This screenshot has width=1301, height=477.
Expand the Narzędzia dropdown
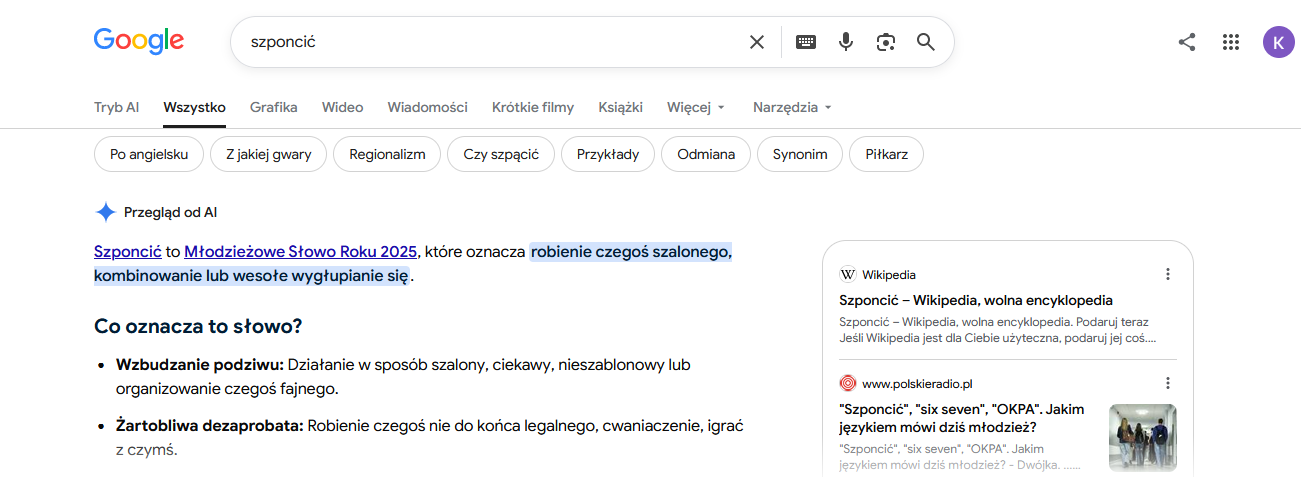(x=792, y=107)
